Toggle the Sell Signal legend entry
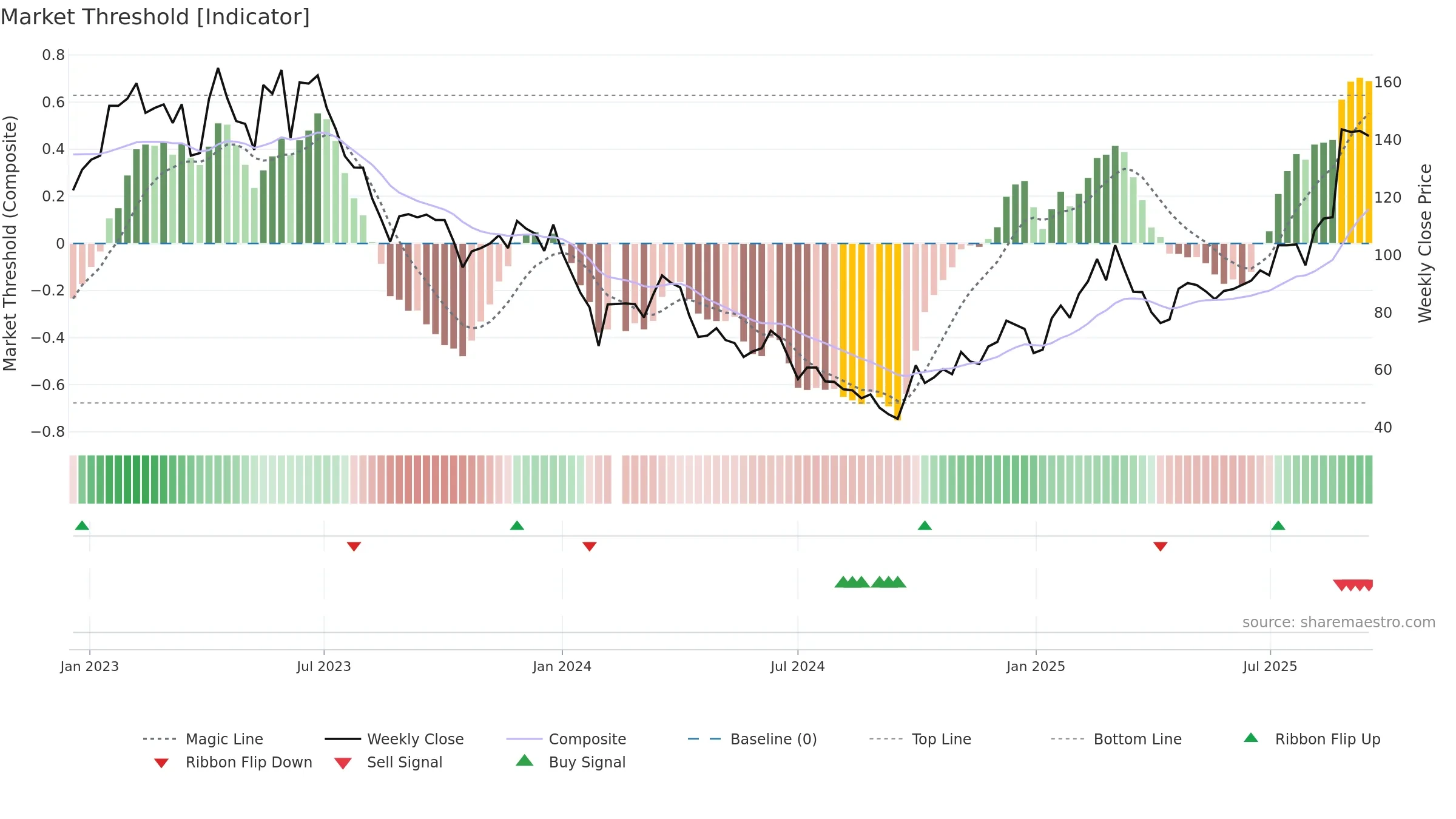The width and height of the screenshot is (1456, 819). point(388,763)
